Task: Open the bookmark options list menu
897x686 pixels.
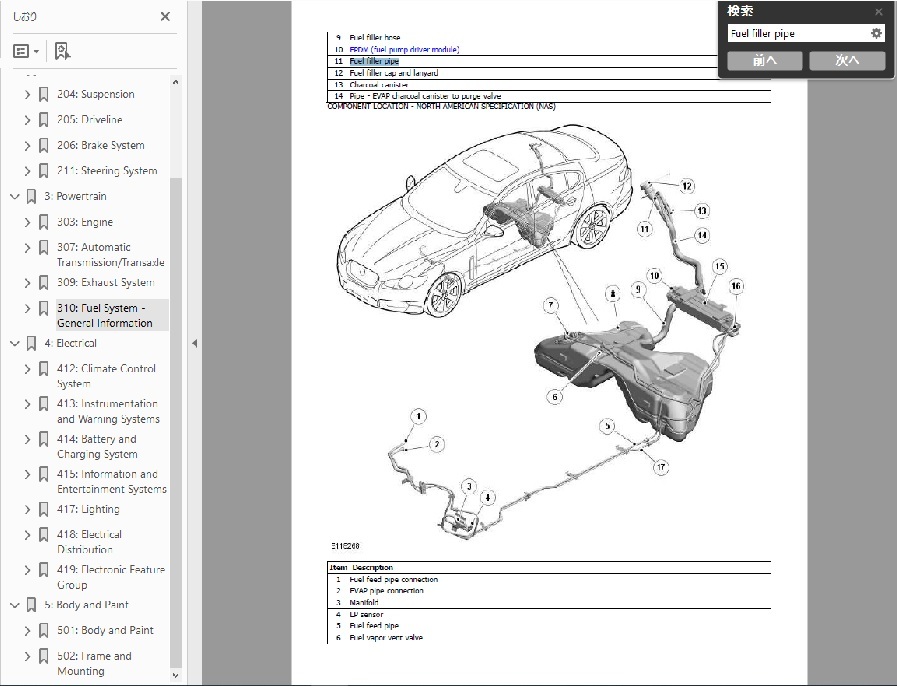Action: [x=26, y=51]
